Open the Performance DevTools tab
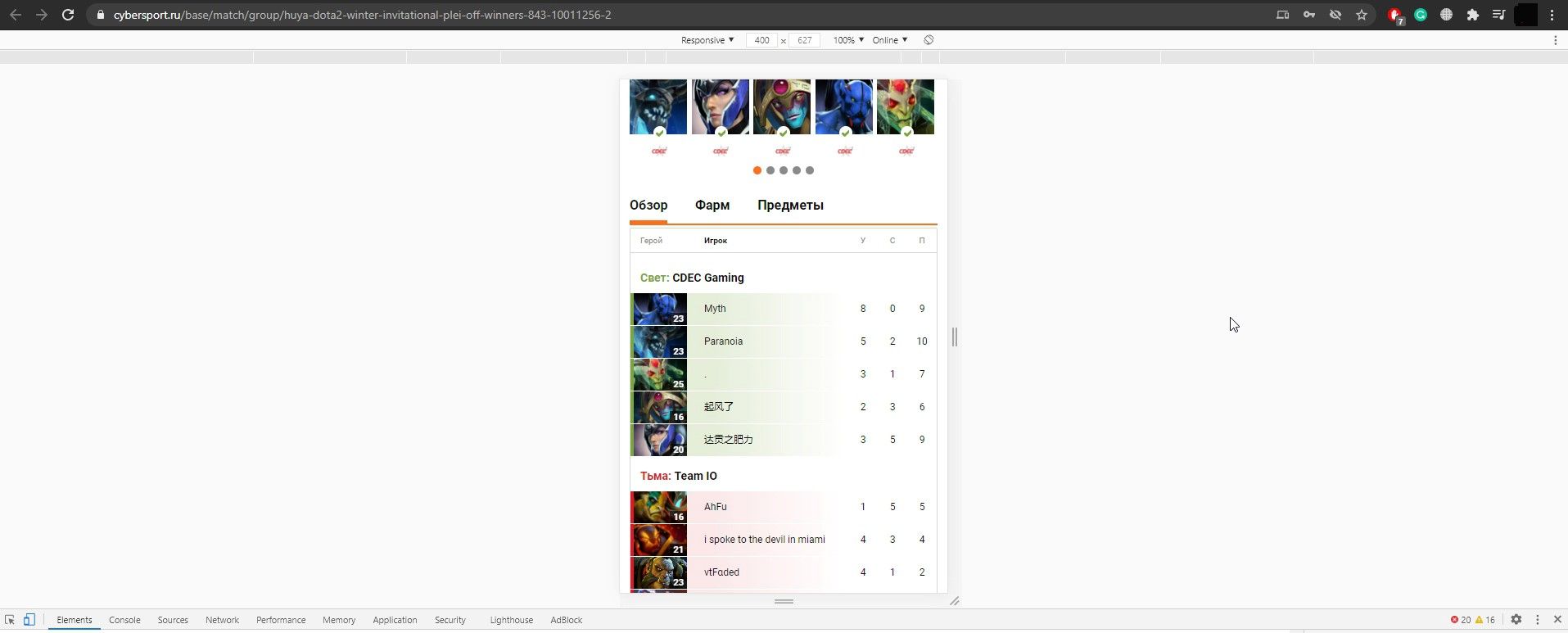 (x=281, y=620)
